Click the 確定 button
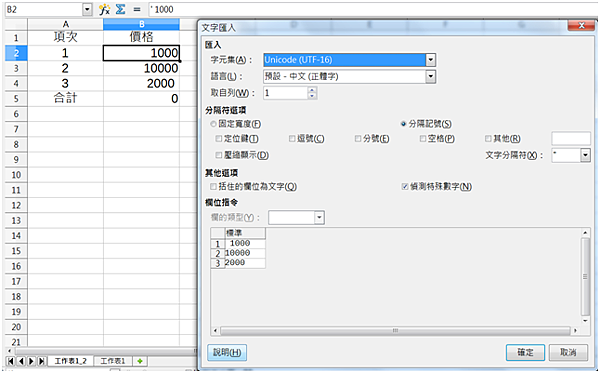Viewport: 600px width, 373px height. [525, 352]
